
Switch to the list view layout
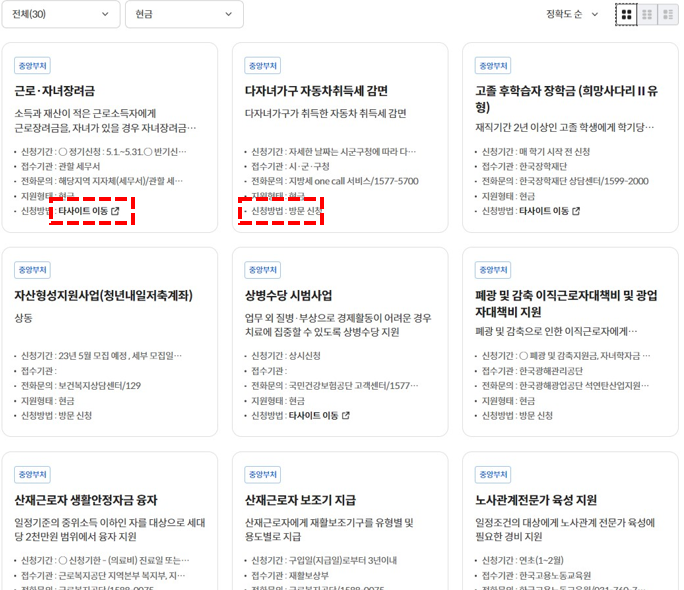[647, 14]
